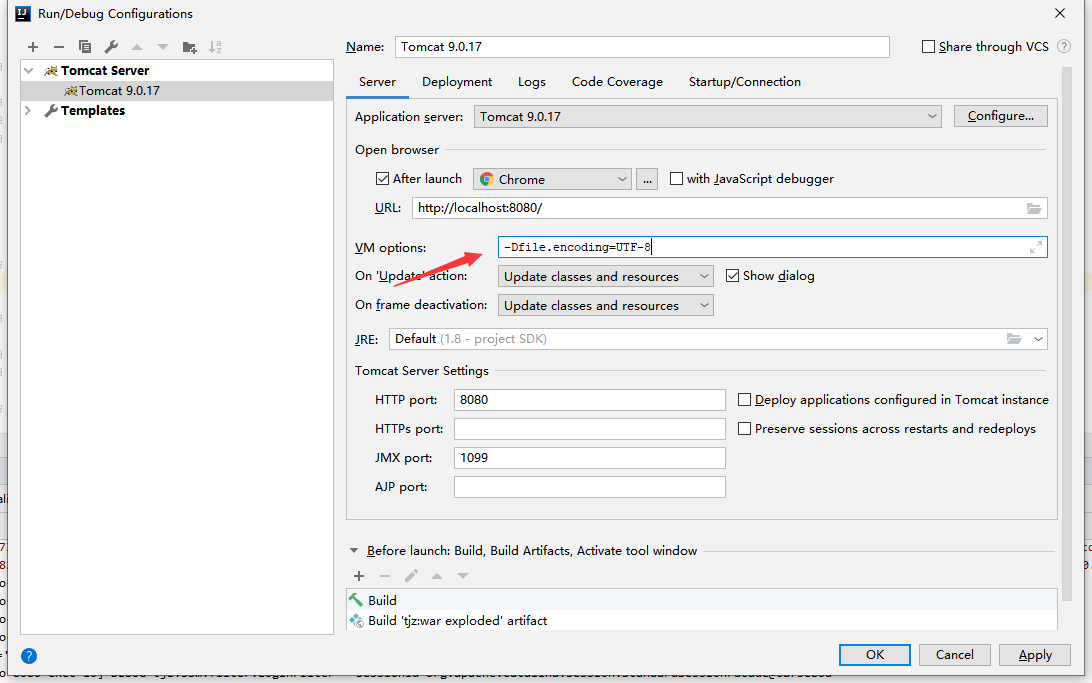The image size is (1092, 683).
Task: Enable Preserve sessions across restarts and redeploys
Action: pyautogui.click(x=744, y=429)
